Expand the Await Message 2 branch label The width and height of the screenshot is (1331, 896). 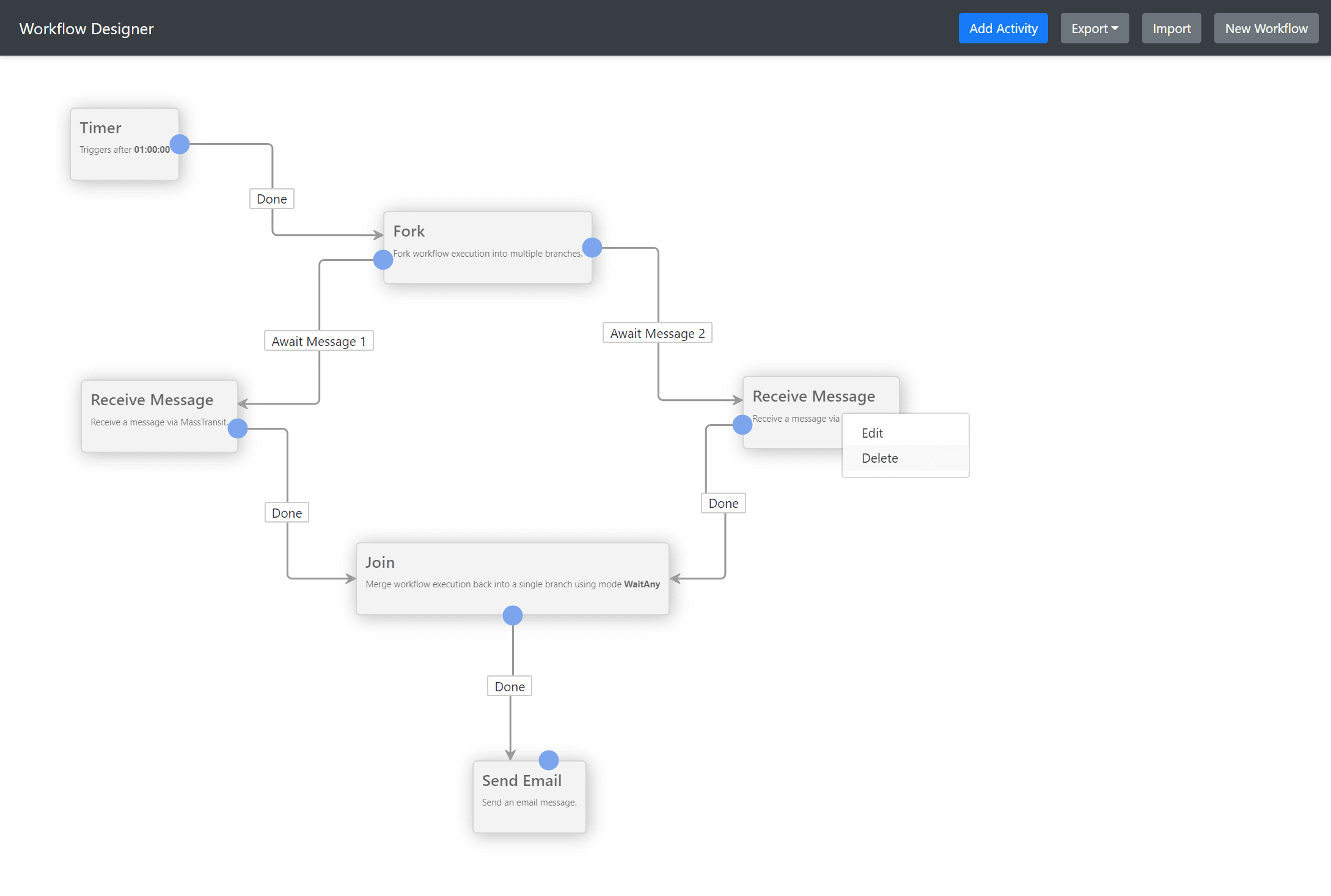657,332
